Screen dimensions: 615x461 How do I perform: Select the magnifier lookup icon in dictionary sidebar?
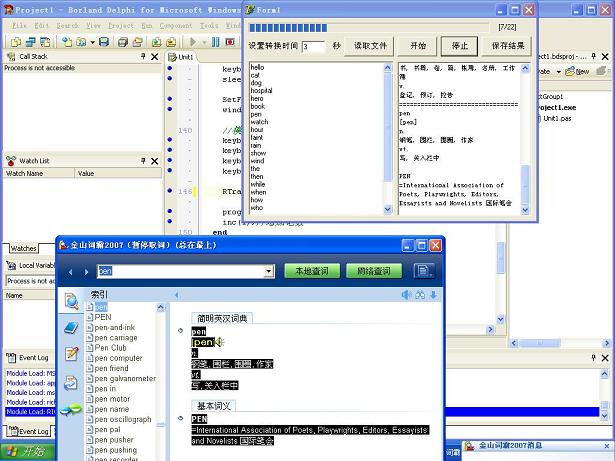coord(71,301)
